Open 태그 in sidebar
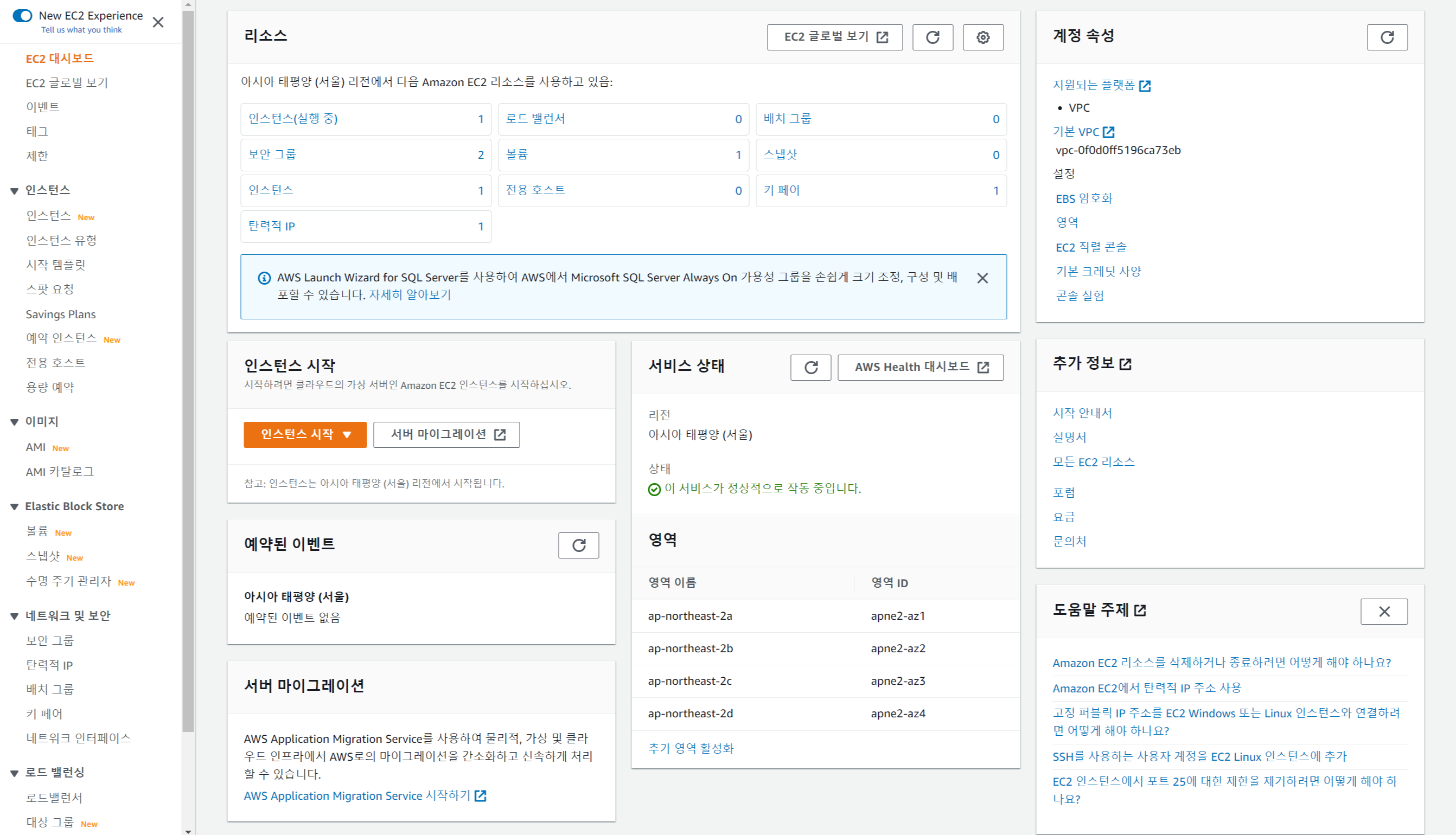Image resolution: width=1456 pixels, height=835 pixels. coord(37,132)
